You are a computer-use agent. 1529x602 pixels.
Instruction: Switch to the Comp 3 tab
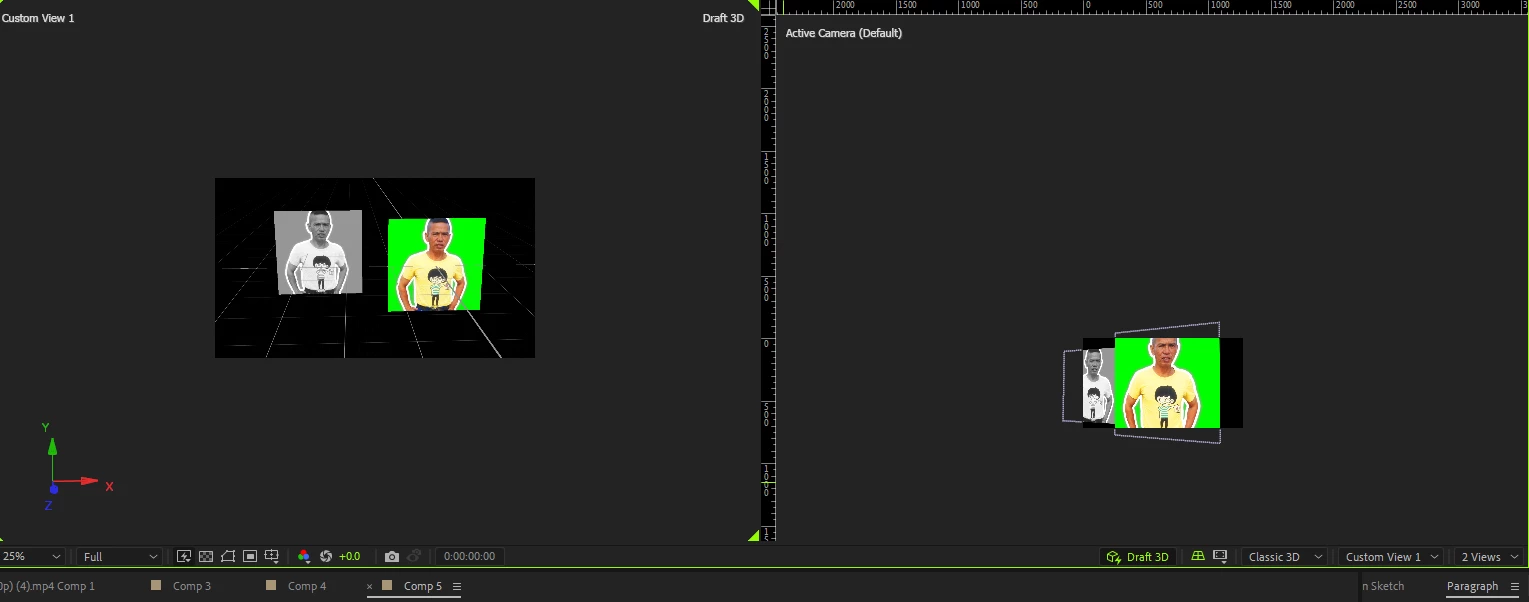(192, 586)
